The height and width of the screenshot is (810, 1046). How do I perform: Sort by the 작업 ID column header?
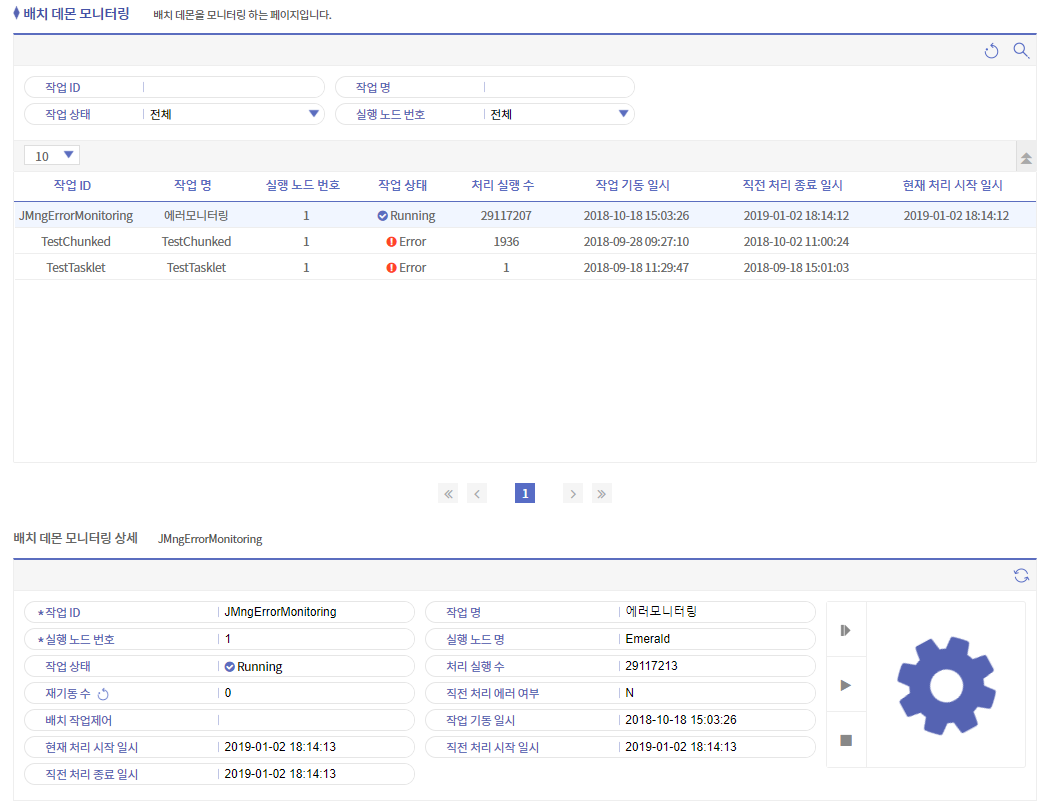coord(73,185)
